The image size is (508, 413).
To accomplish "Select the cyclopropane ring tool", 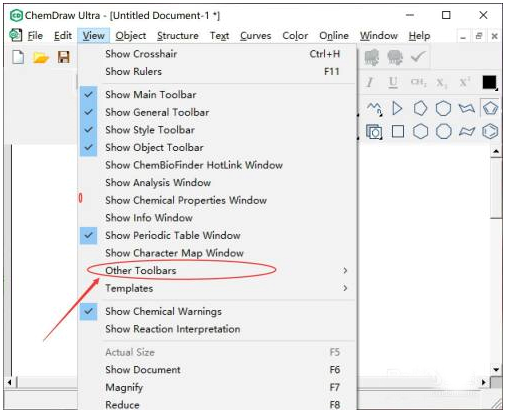I will click(x=397, y=108).
